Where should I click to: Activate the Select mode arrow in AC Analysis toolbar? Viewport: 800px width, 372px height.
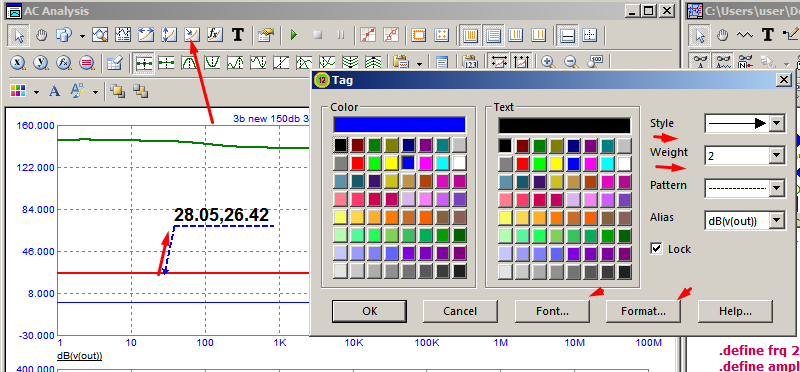(x=18, y=35)
